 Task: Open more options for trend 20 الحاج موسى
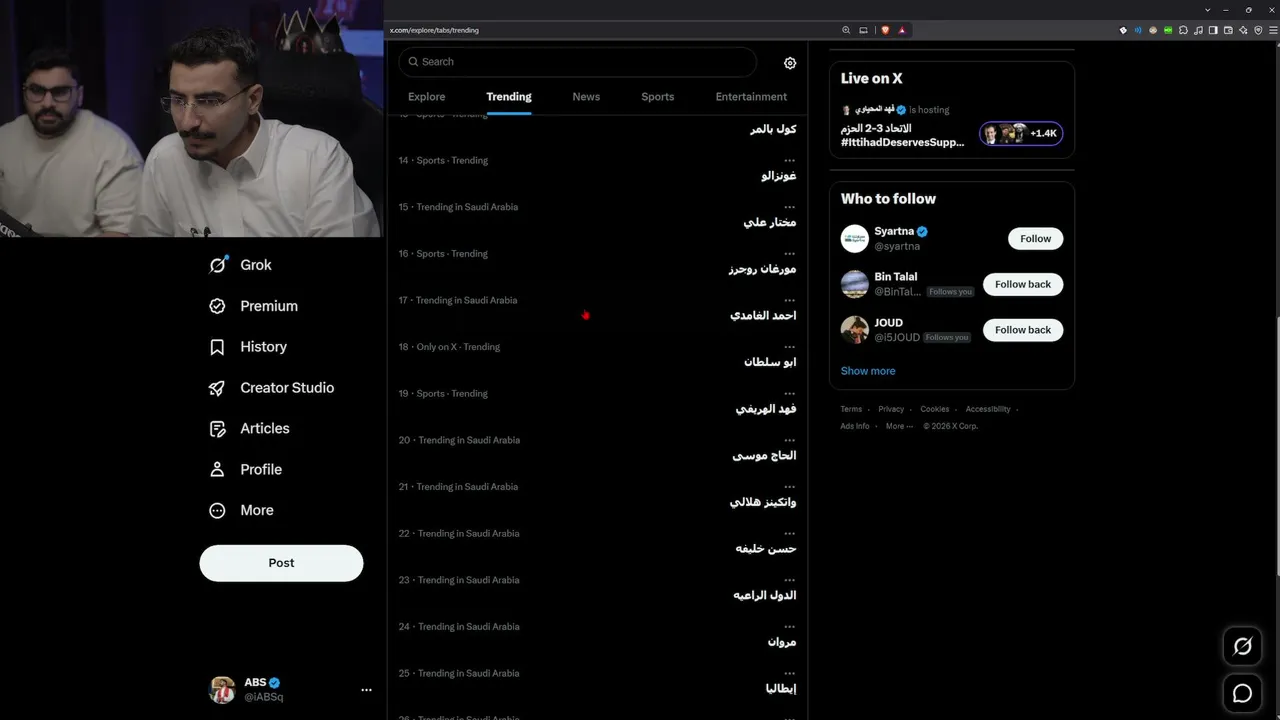(x=789, y=440)
